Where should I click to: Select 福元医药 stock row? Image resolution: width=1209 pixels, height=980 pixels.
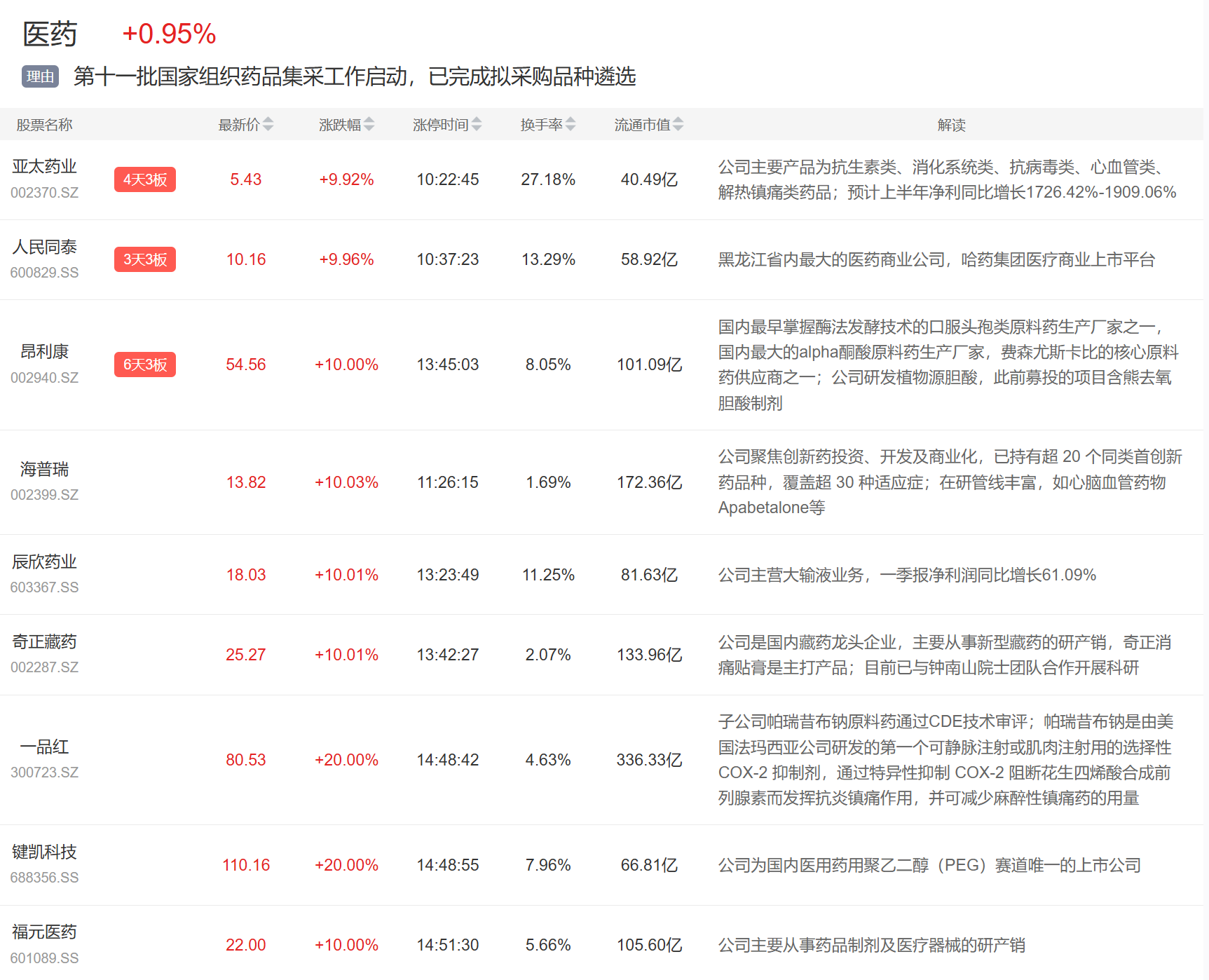44,932
